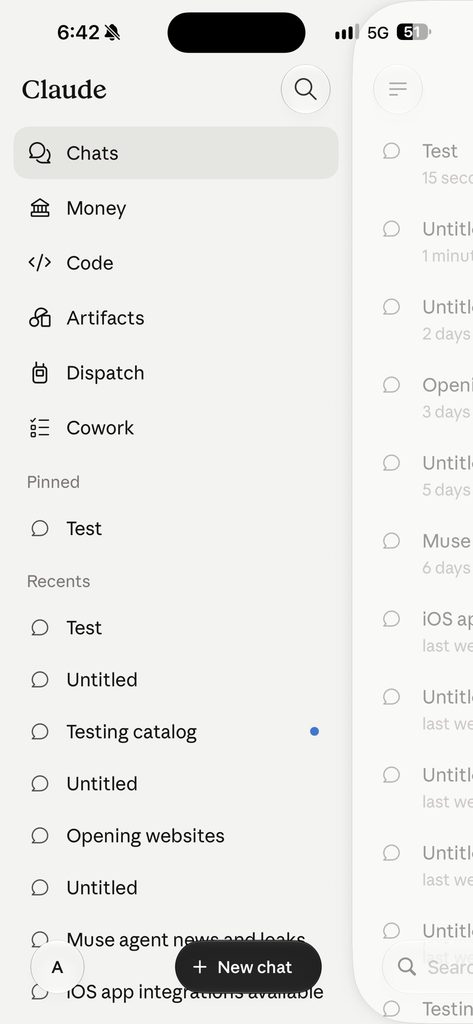Click the search field in chat list
Image resolution: width=473 pixels, height=1024 pixels.
428,967
